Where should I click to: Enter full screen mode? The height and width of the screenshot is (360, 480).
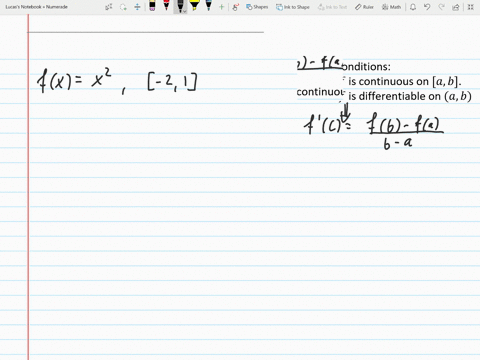(470, 7)
